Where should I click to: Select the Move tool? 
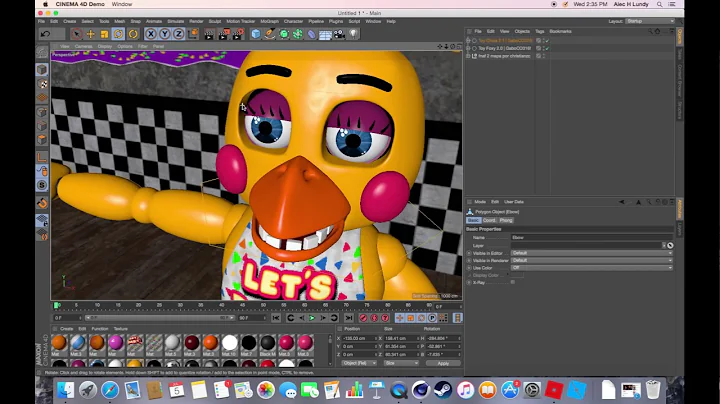point(90,34)
